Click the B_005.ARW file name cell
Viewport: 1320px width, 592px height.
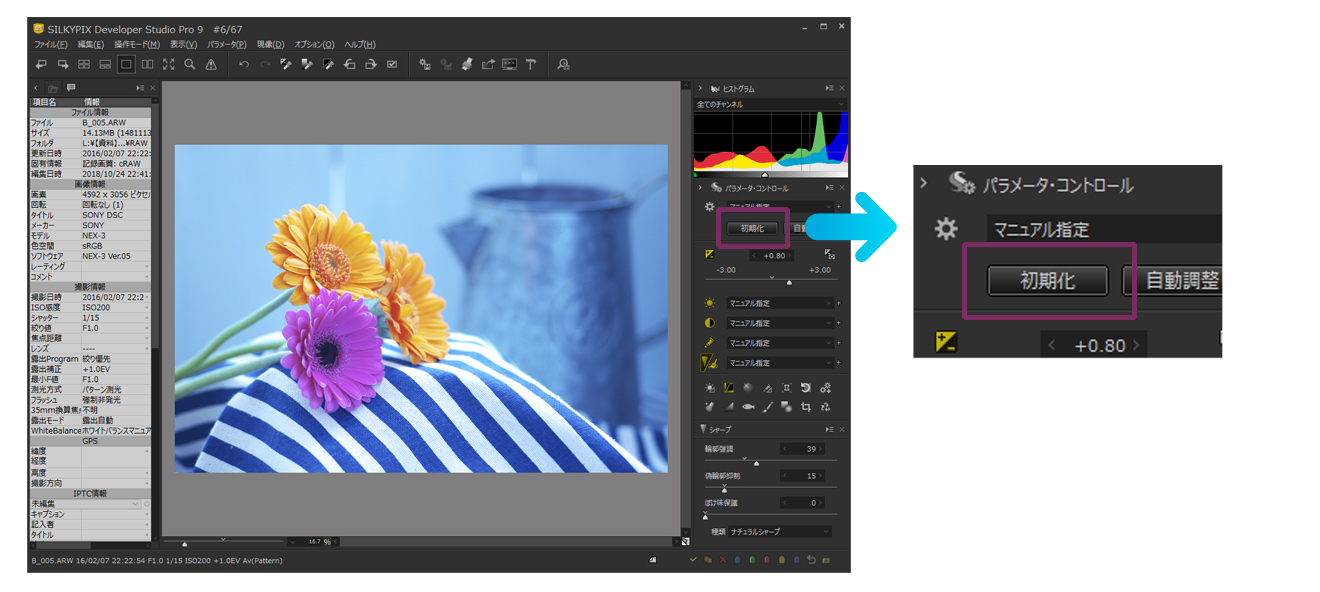pyautogui.click(x=115, y=123)
